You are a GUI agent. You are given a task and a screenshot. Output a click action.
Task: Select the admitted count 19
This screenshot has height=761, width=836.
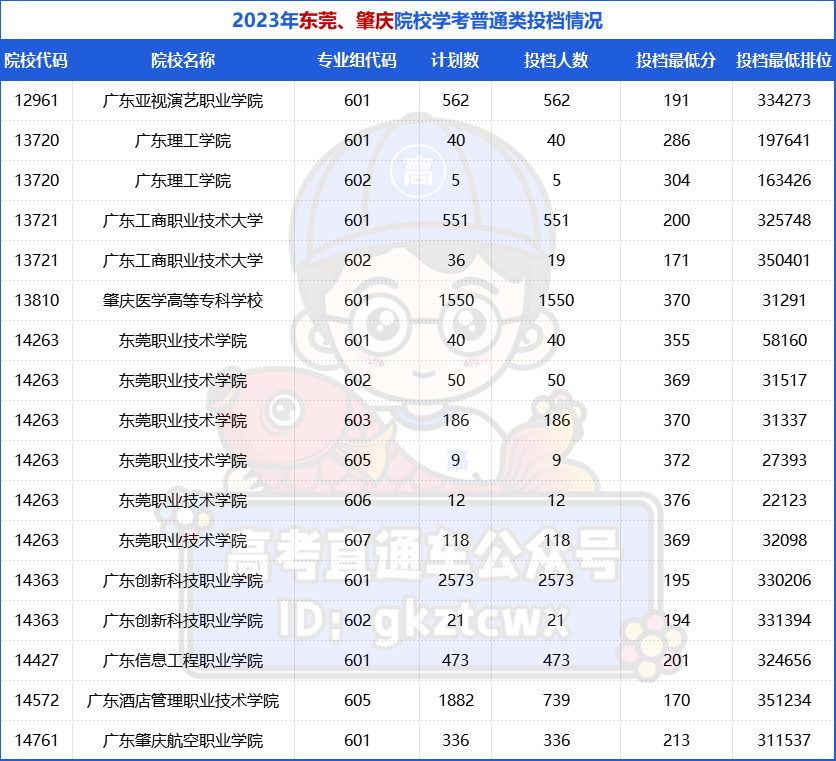tap(556, 260)
